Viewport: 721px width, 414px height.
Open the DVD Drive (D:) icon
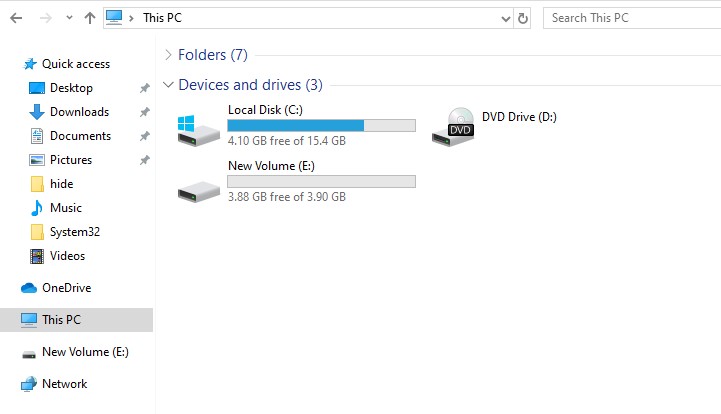[x=452, y=126]
